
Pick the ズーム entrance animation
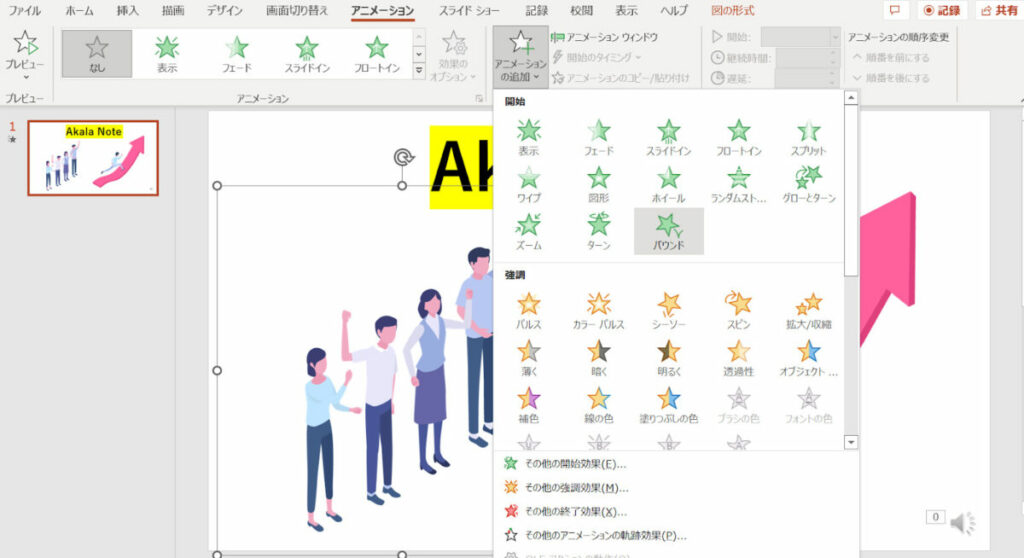coord(528,229)
